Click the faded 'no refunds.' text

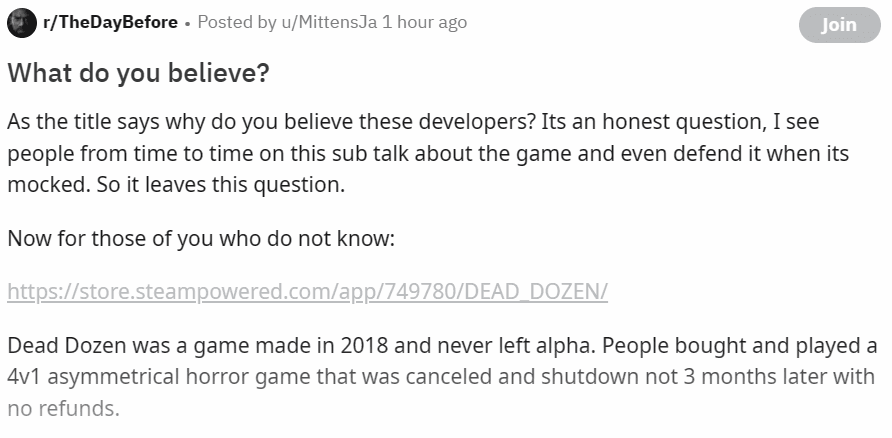(63, 408)
